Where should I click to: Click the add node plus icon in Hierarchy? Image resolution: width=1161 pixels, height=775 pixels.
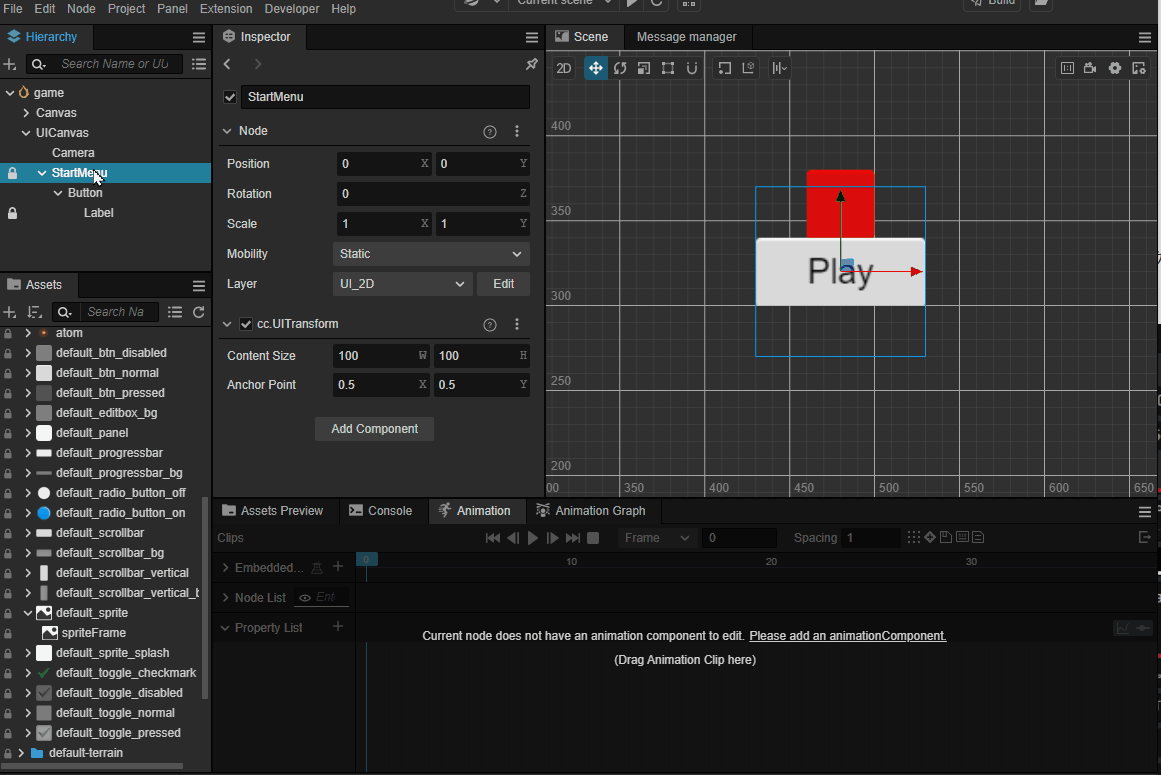[10, 64]
